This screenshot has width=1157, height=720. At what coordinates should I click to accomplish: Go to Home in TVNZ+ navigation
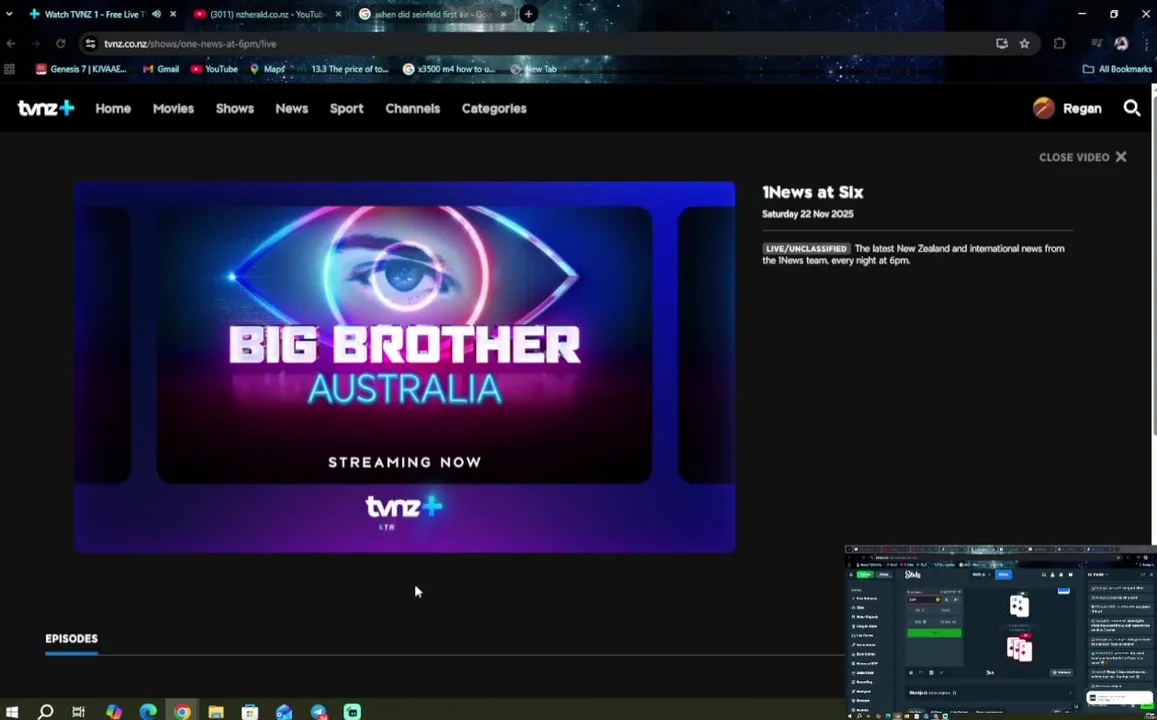113,108
